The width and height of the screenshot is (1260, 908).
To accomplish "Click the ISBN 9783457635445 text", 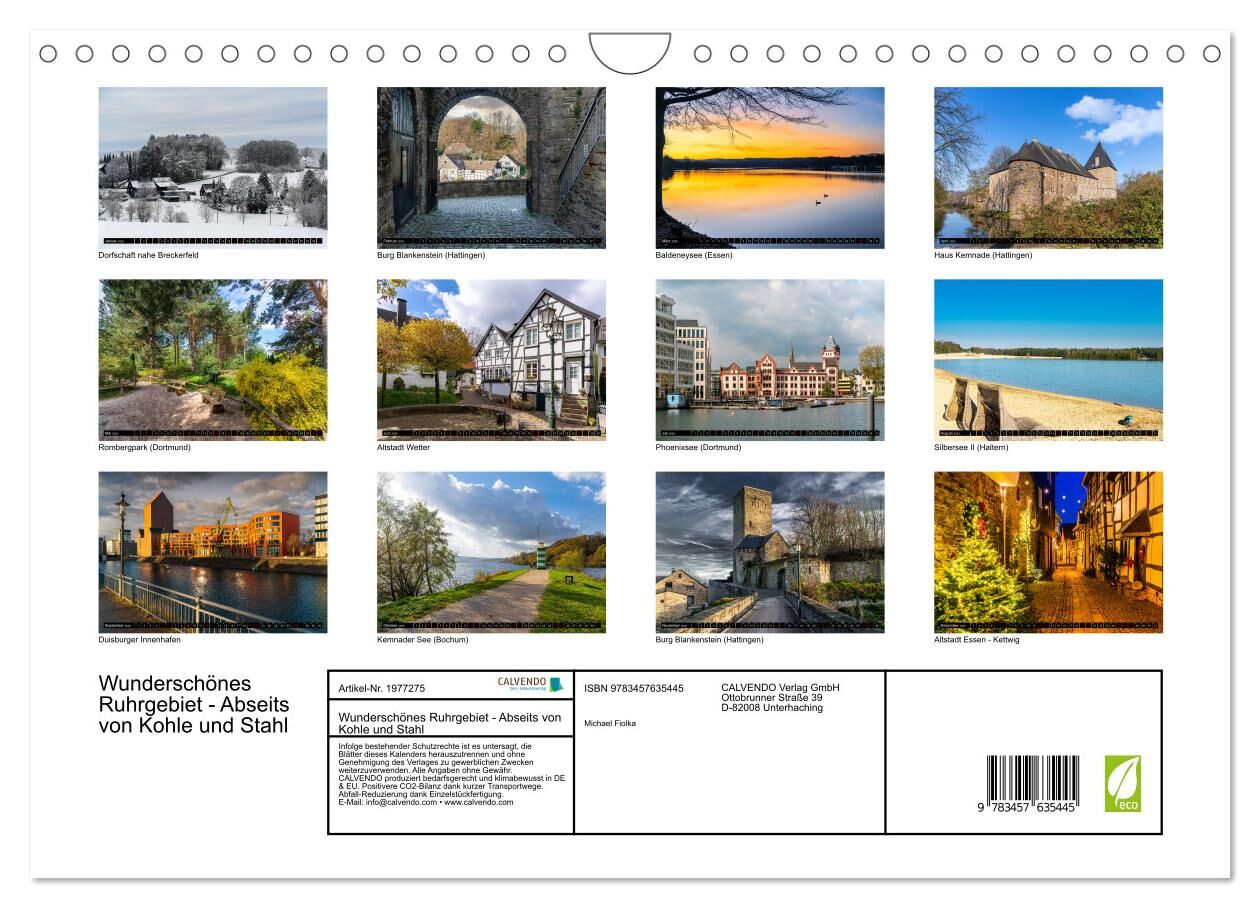I will 634,688.
